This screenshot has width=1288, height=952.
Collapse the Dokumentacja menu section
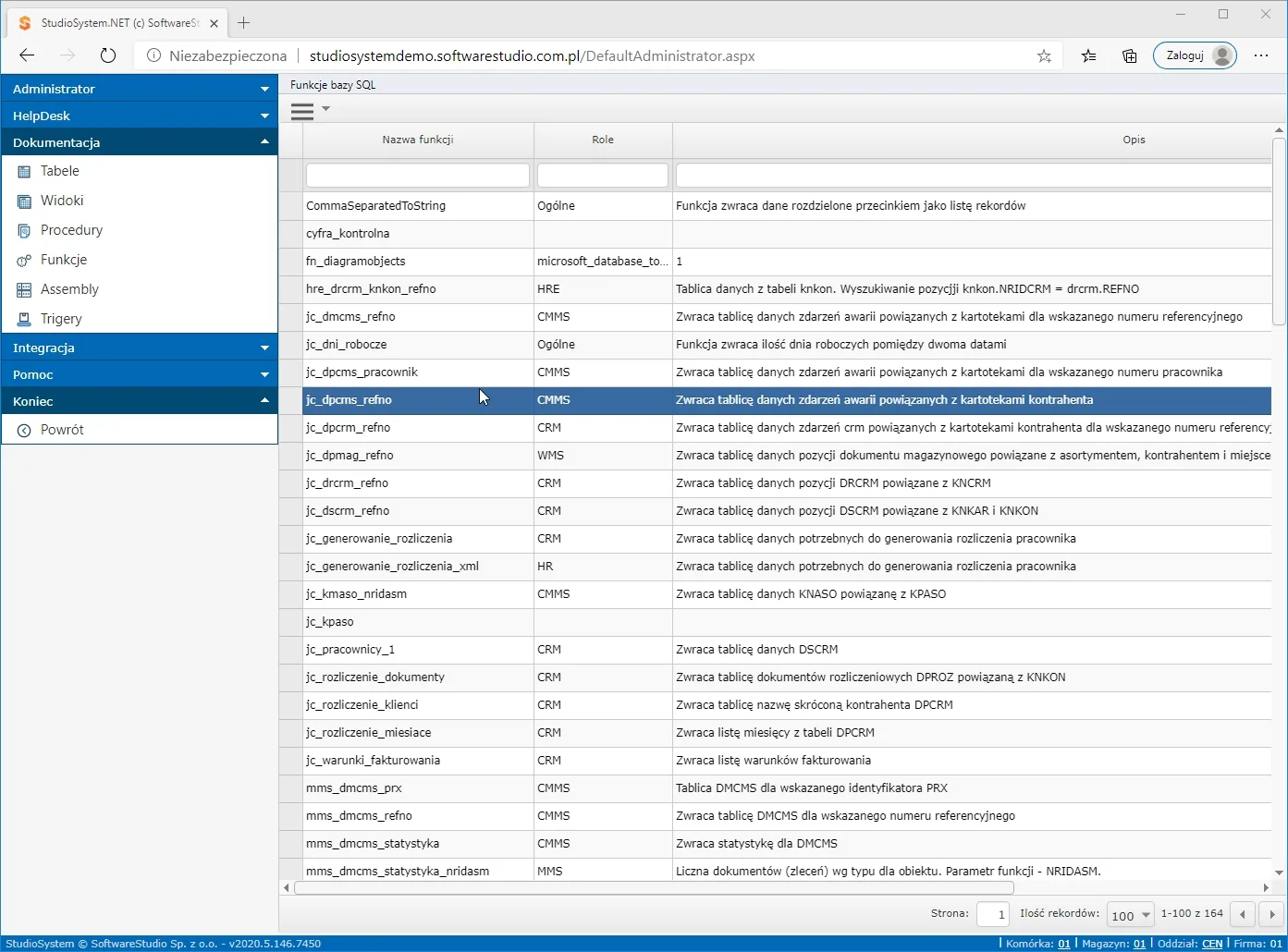pyautogui.click(x=140, y=142)
